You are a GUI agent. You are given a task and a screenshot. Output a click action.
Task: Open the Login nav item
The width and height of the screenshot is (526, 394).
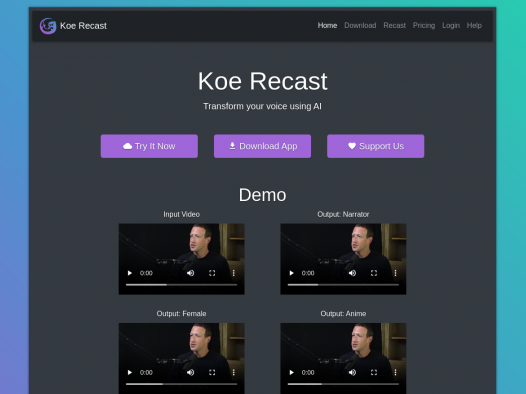pos(451,25)
